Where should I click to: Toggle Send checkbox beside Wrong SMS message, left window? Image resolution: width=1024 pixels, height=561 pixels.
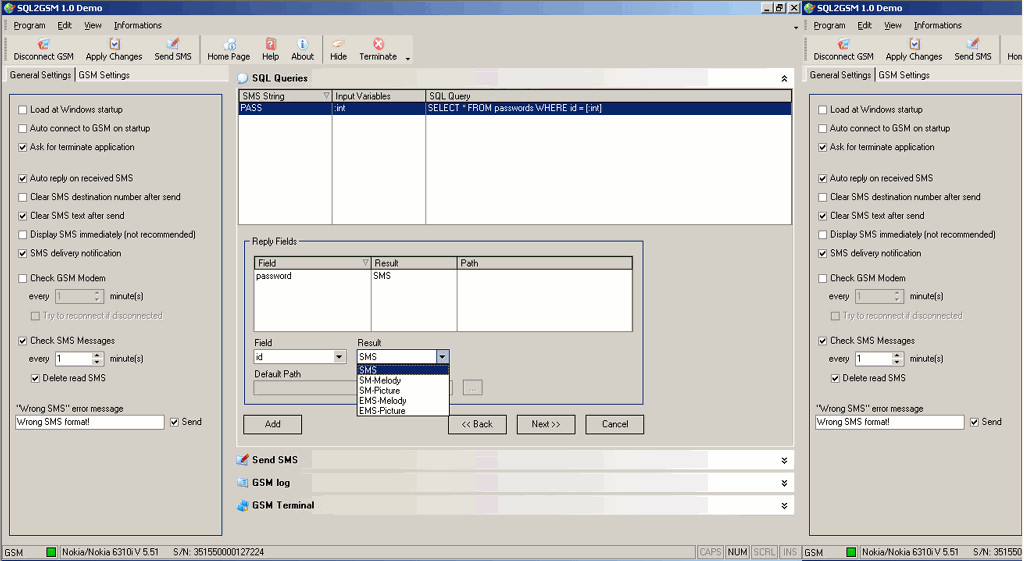(x=174, y=423)
